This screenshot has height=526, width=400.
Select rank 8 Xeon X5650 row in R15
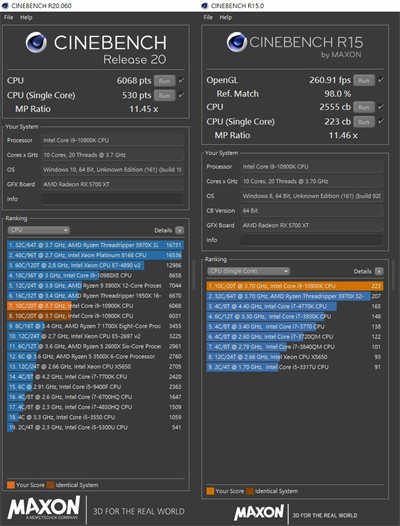coord(295,357)
